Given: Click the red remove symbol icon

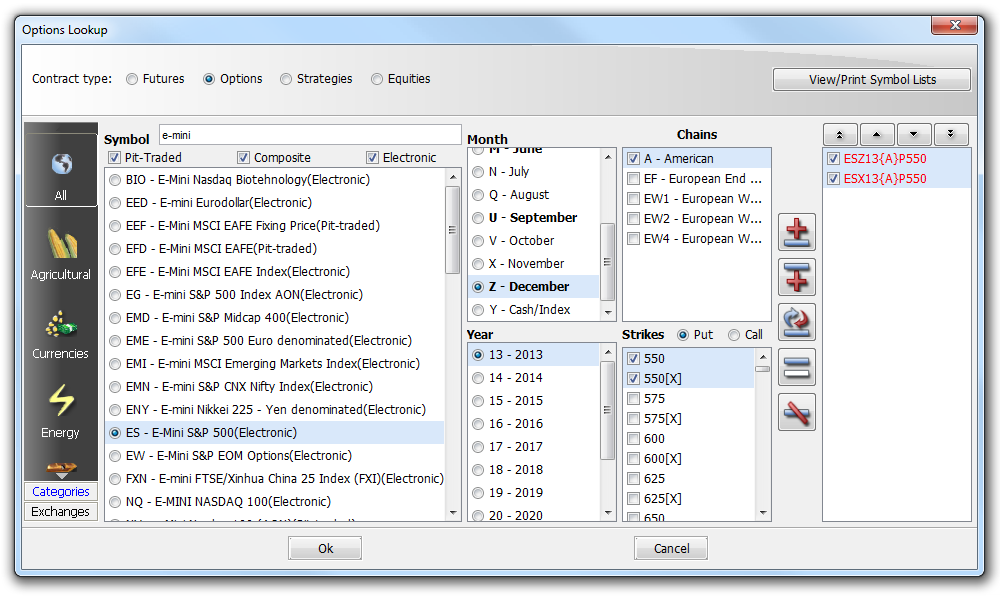Looking at the screenshot, I should [796, 412].
